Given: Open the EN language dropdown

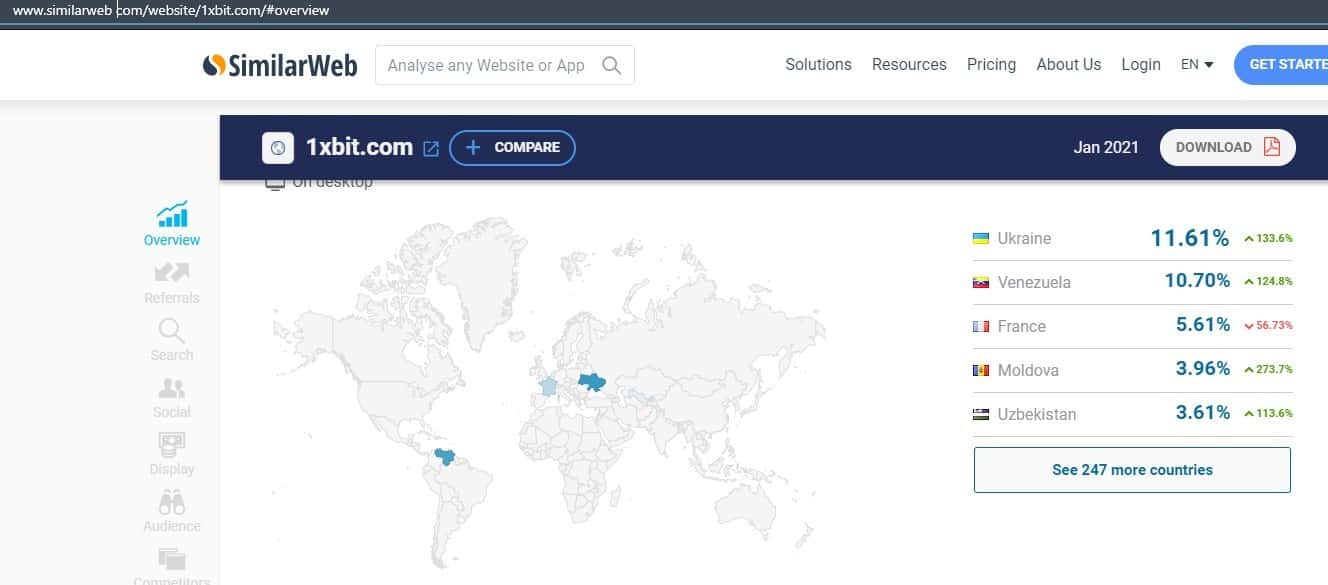Looking at the screenshot, I should point(1197,64).
